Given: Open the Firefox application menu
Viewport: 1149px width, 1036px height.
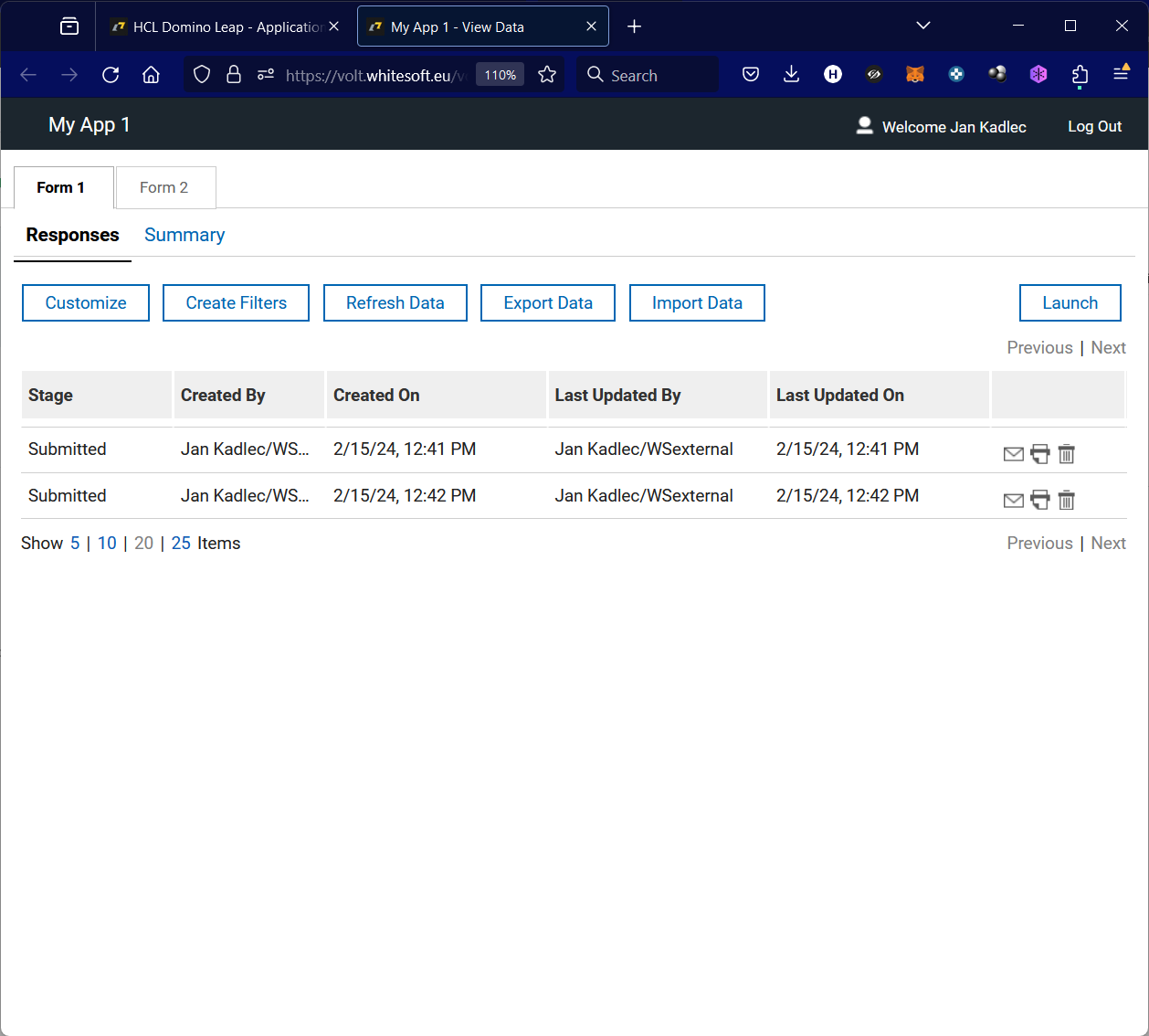Looking at the screenshot, I should coord(1121,74).
